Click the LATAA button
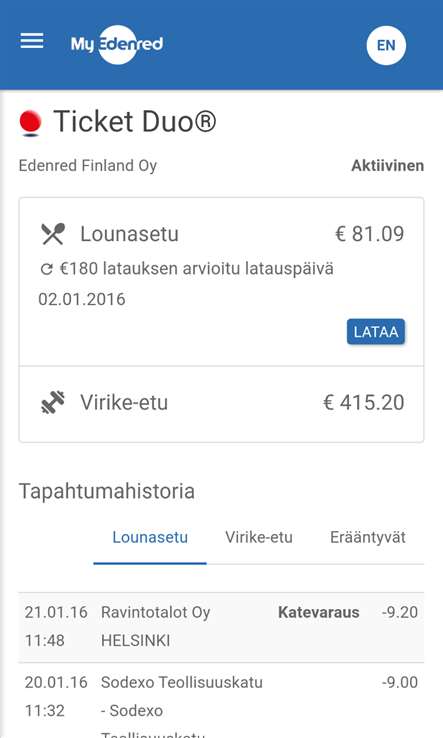Image resolution: width=443 pixels, height=738 pixels. pyautogui.click(x=376, y=332)
